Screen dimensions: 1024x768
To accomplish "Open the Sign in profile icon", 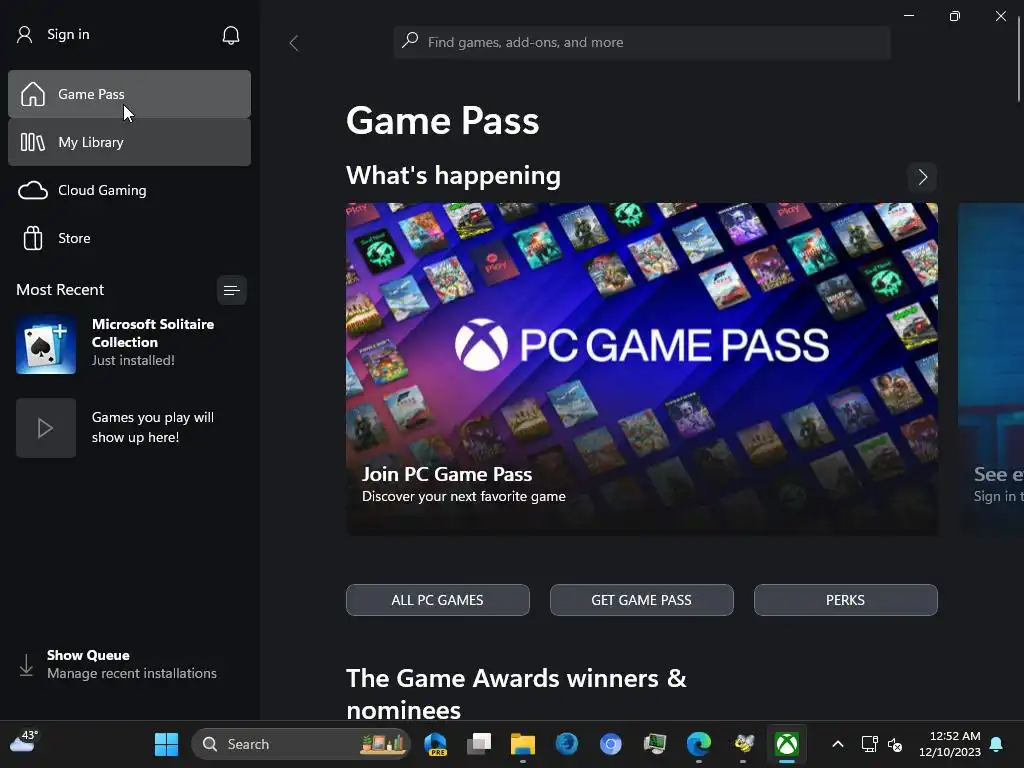I will tap(25, 35).
